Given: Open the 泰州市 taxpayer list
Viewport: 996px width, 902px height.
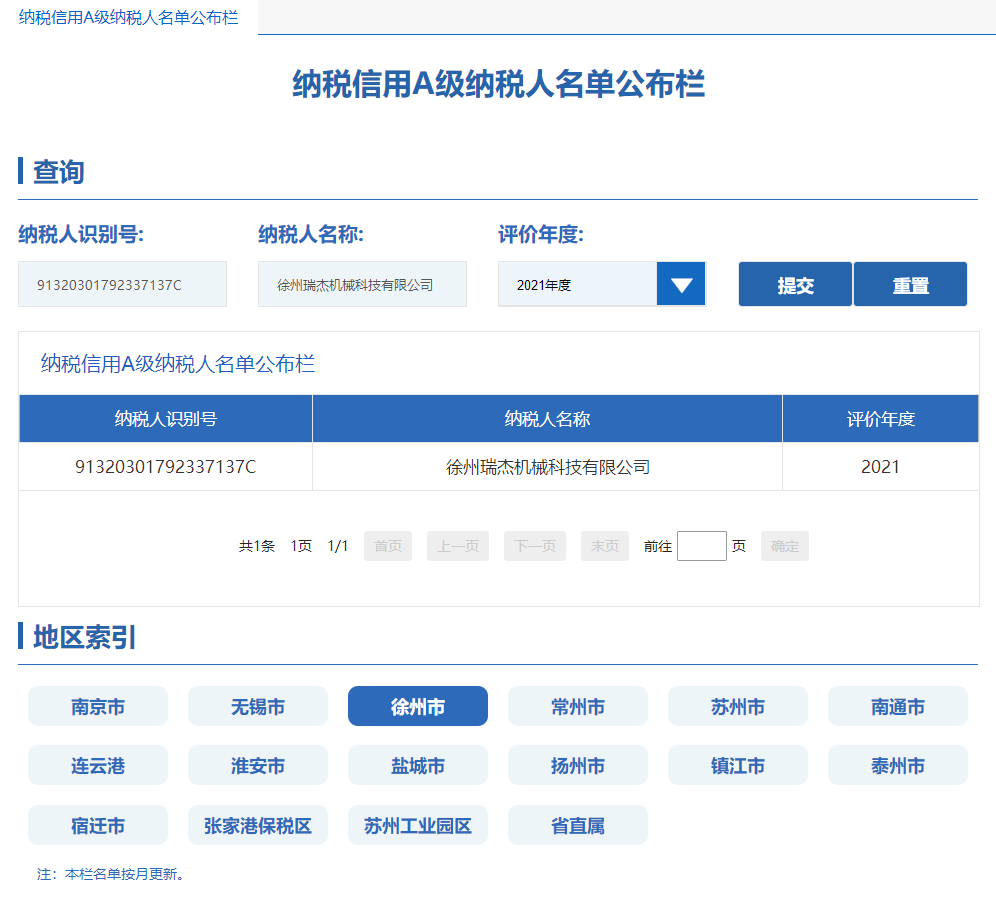Looking at the screenshot, I should click(x=897, y=764).
